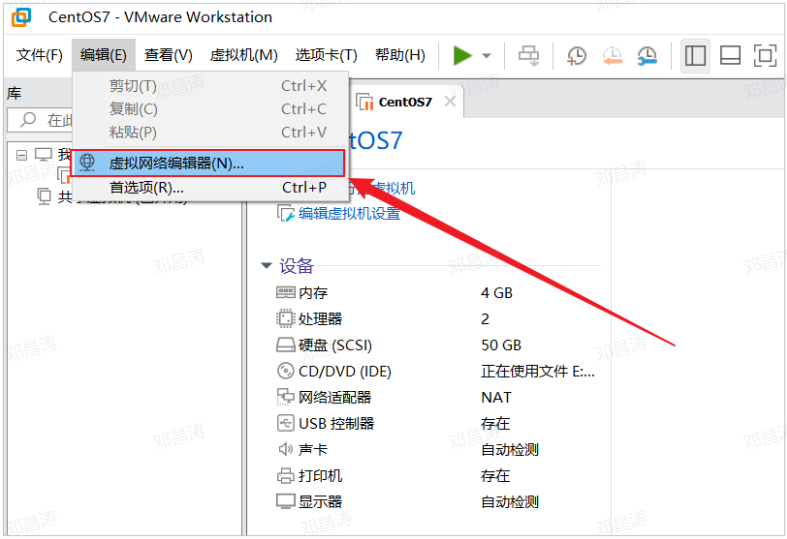This screenshot has width=787, height=539.
Task: Toggle the thumbnail bar view icon
Action: (x=730, y=56)
